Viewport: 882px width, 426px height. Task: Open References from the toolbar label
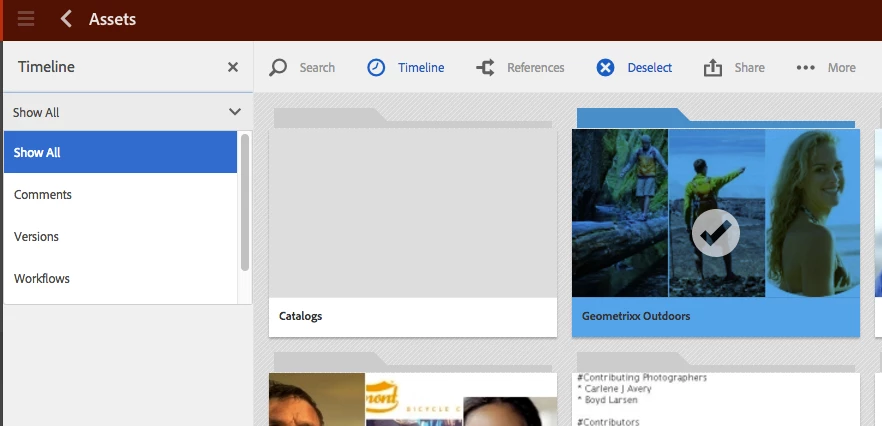point(536,68)
